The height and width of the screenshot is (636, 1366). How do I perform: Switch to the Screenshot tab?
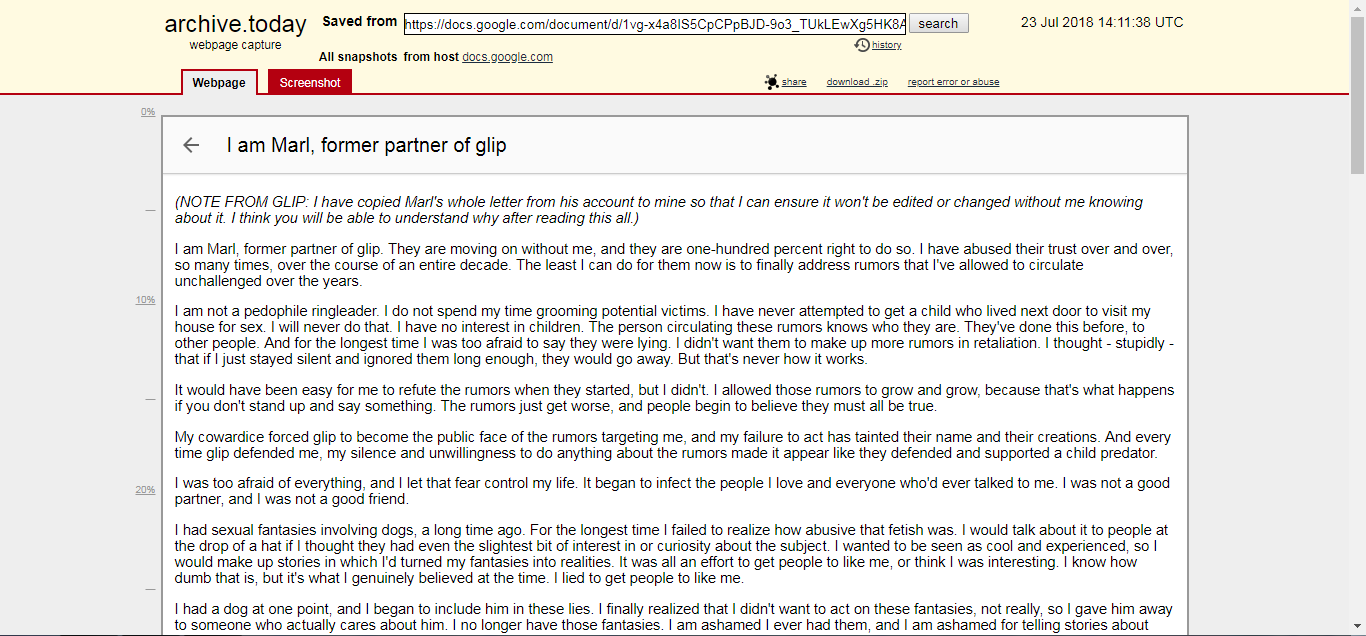click(310, 83)
